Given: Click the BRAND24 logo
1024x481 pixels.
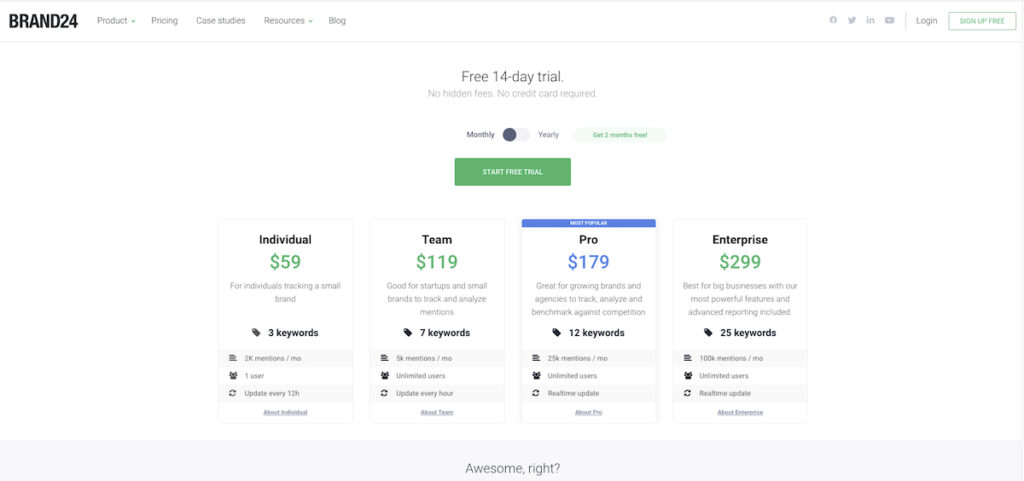Looking at the screenshot, I should pyautogui.click(x=43, y=21).
